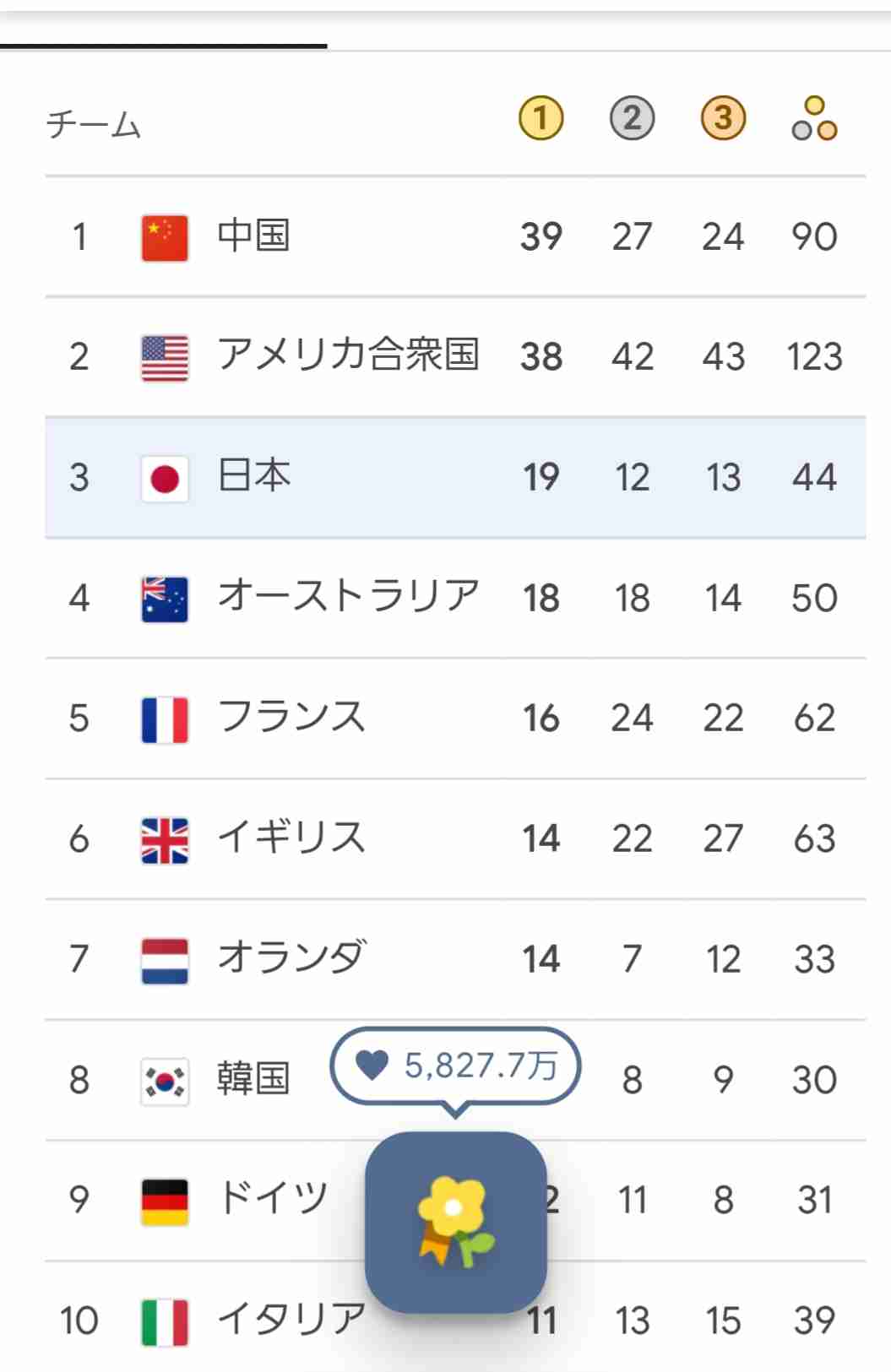The height and width of the screenshot is (1372, 891).
Task: Click the bronze medal column icon
Action: pos(723,118)
